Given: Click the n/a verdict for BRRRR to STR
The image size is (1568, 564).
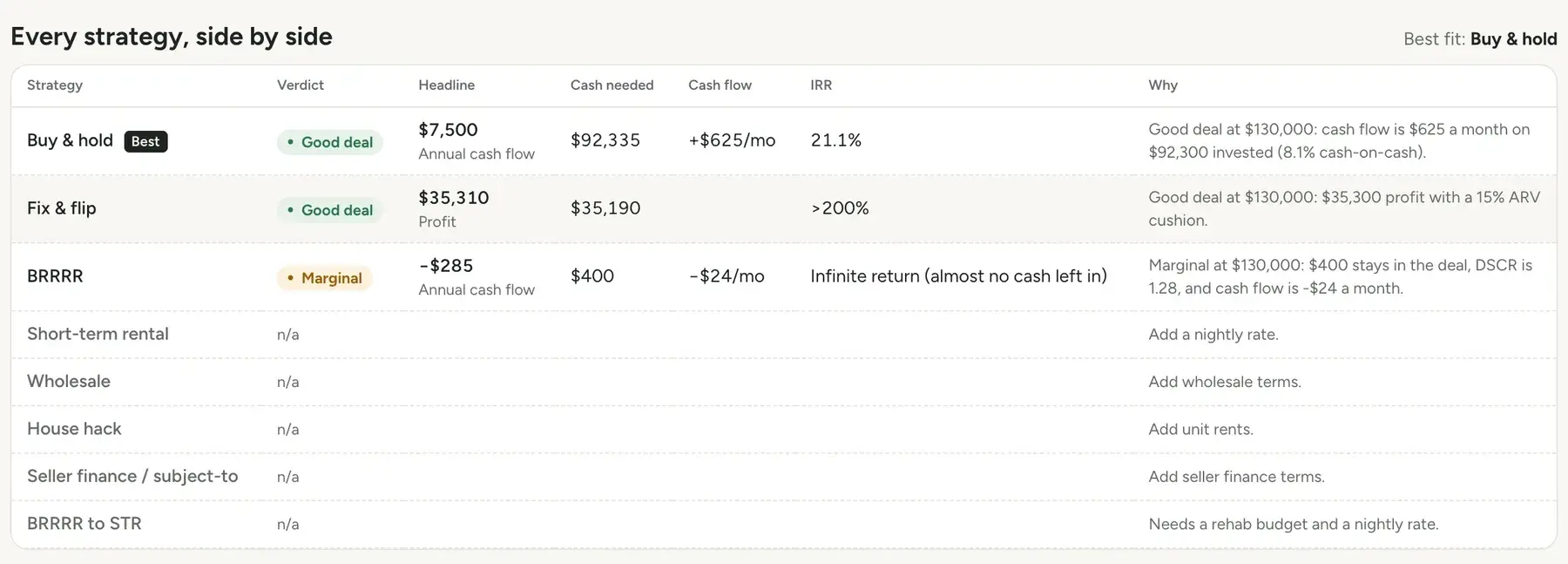Looking at the screenshot, I should (x=287, y=524).
